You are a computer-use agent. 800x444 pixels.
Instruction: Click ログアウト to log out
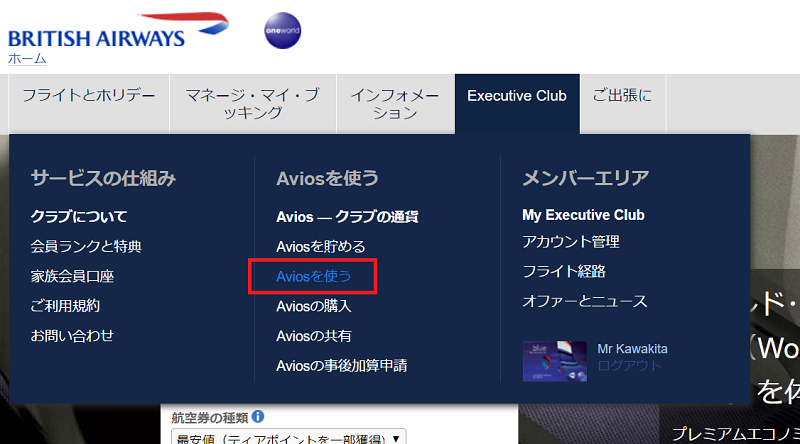click(629, 366)
